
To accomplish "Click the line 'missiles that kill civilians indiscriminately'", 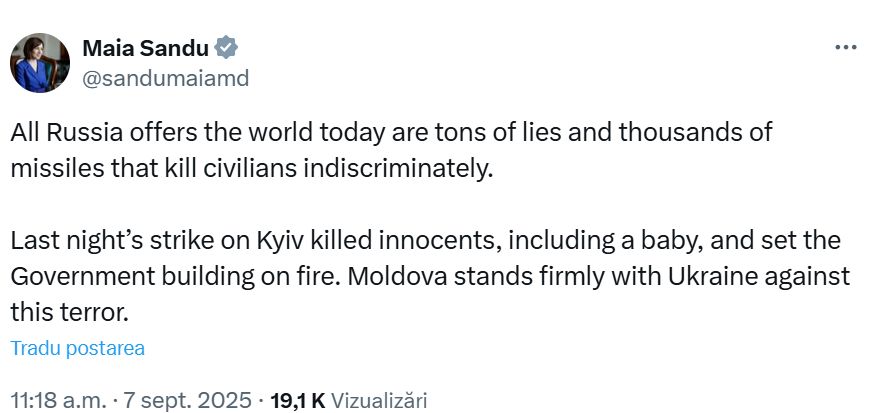I will point(252,168).
